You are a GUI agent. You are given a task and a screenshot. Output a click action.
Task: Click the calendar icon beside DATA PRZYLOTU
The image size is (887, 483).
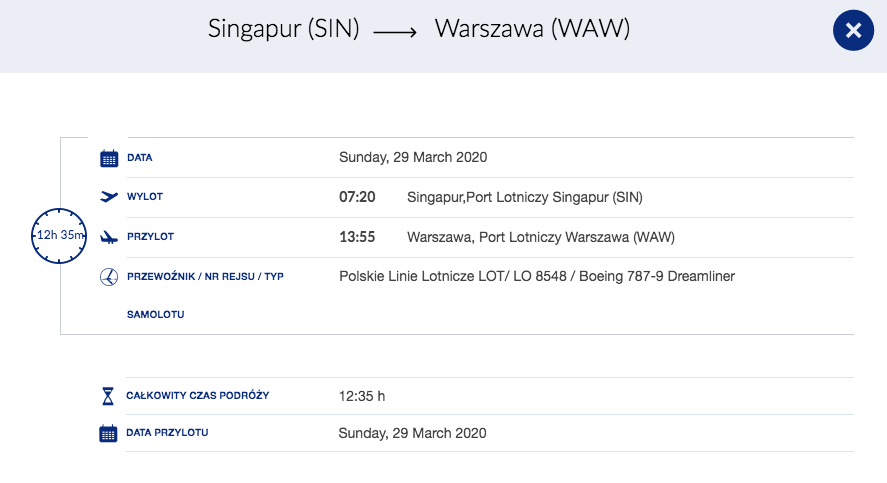click(108, 433)
